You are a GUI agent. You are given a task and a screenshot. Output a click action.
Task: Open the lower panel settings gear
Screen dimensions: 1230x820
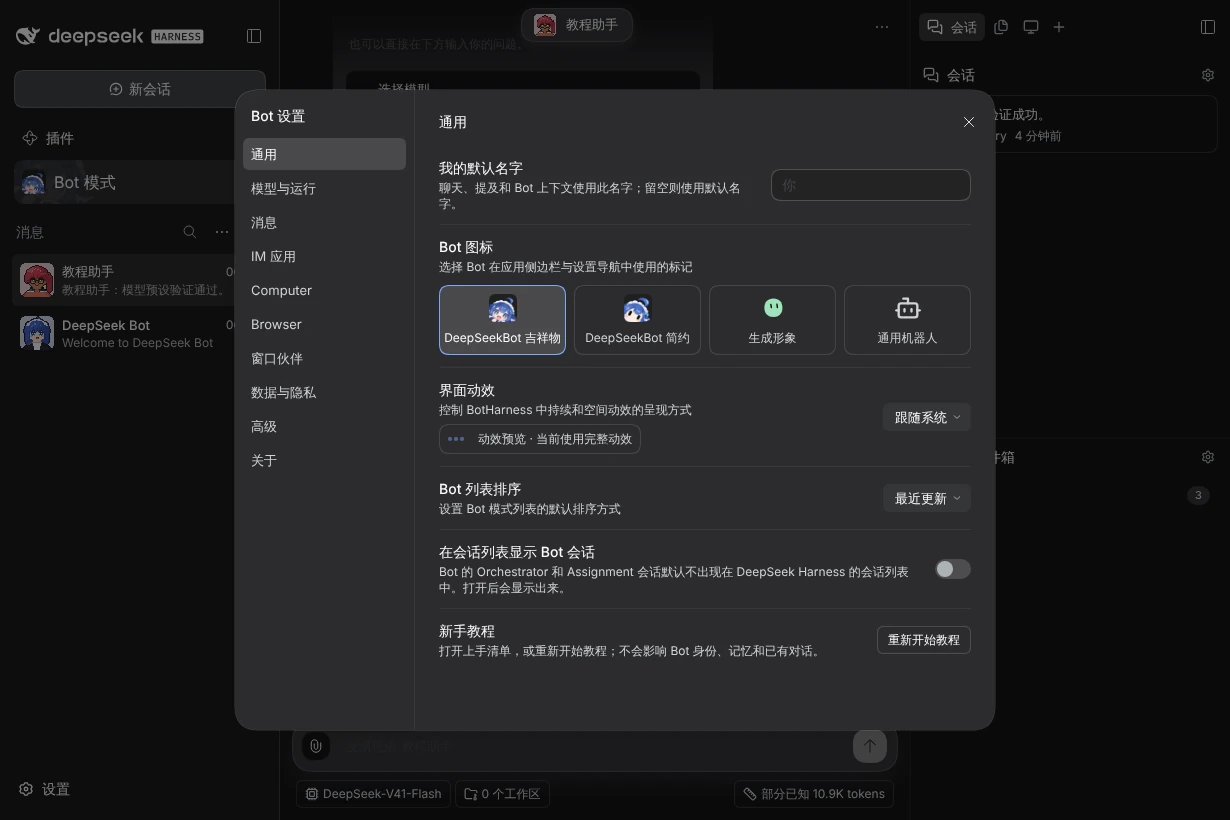1207,457
